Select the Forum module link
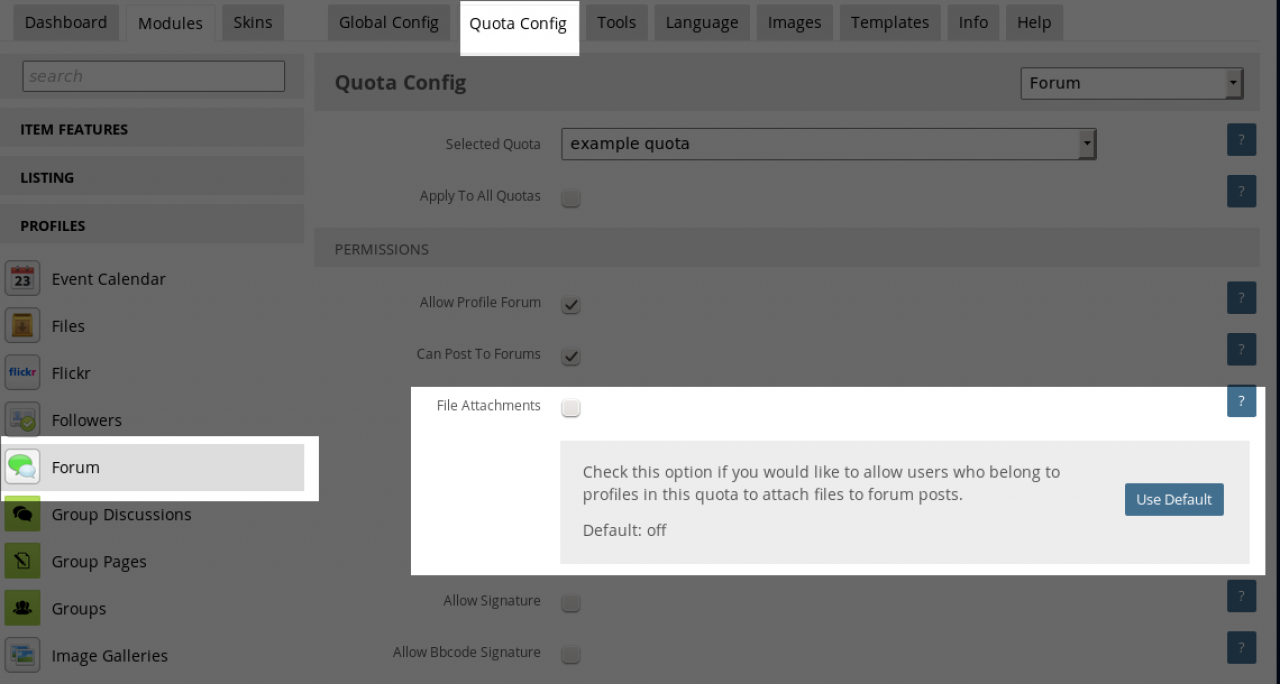 (x=76, y=467)
